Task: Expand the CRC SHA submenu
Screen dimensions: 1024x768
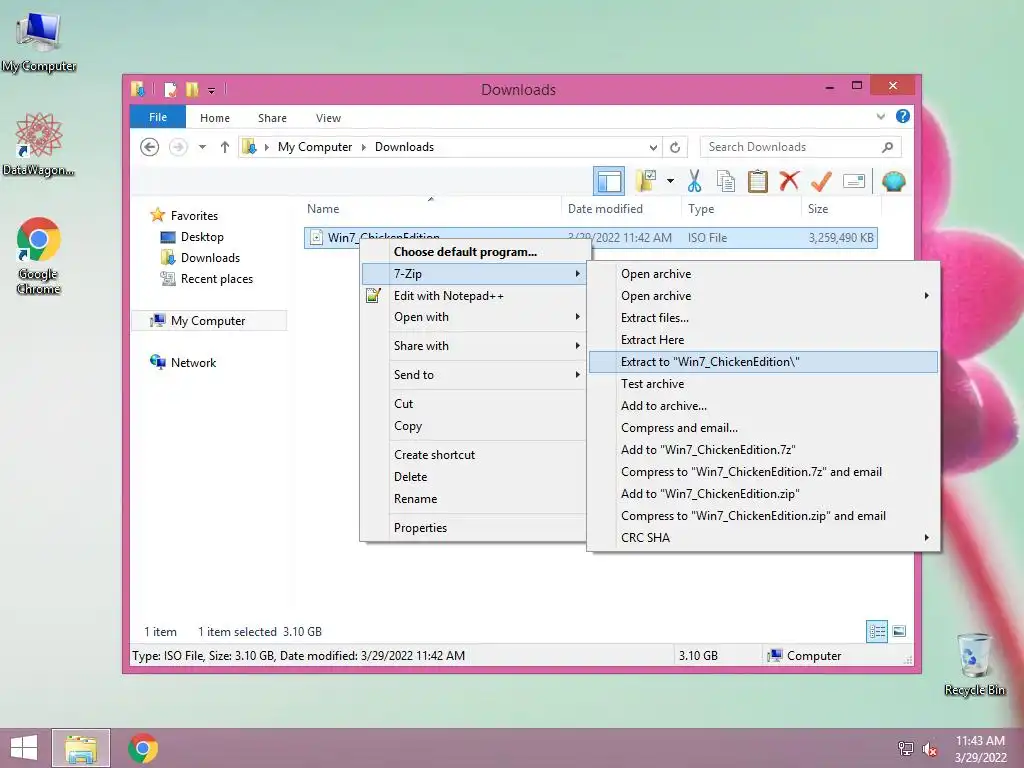Action: point(763,537)
